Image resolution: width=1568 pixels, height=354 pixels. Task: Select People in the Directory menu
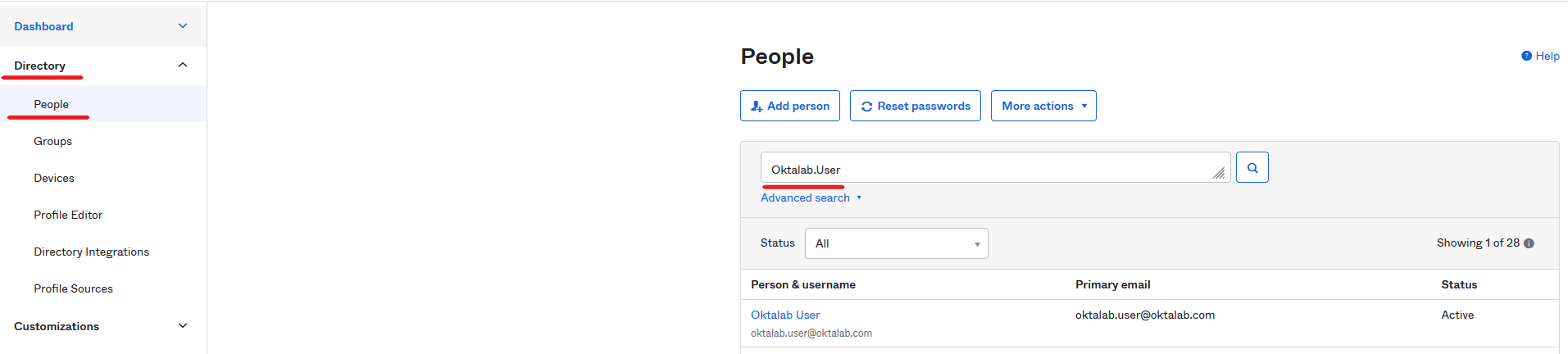[51, 104]
